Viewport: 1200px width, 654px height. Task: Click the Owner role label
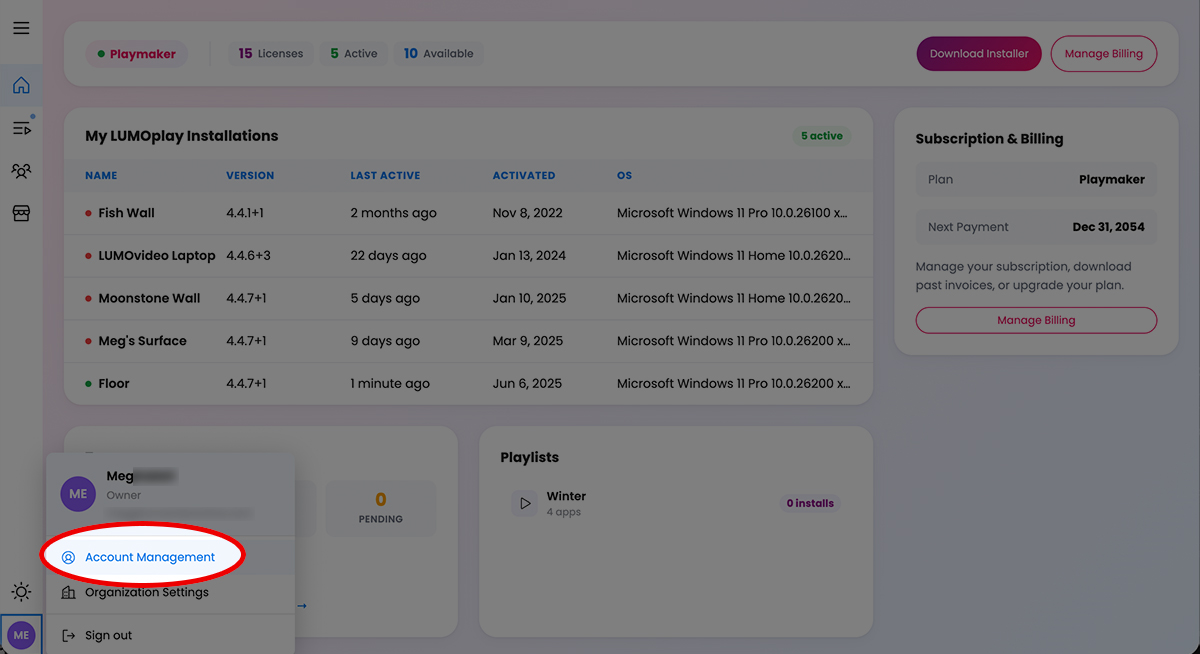point(124,495)
